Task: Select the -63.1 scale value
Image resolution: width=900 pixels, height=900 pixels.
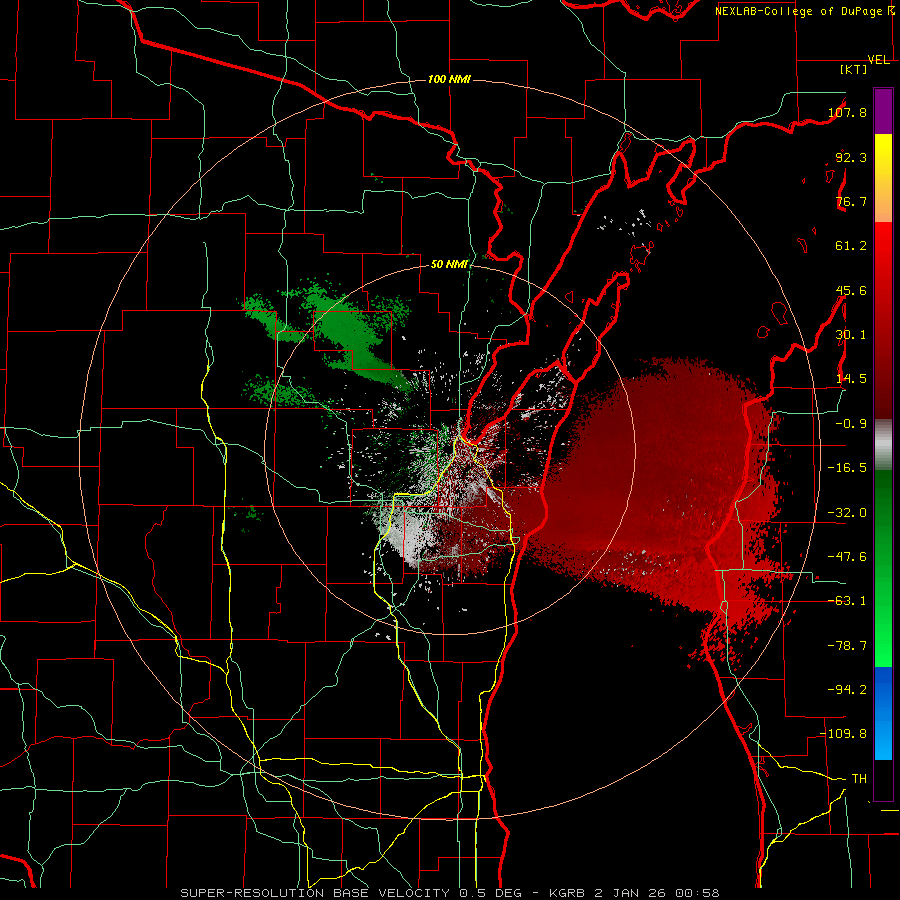Action: point(847,601)
